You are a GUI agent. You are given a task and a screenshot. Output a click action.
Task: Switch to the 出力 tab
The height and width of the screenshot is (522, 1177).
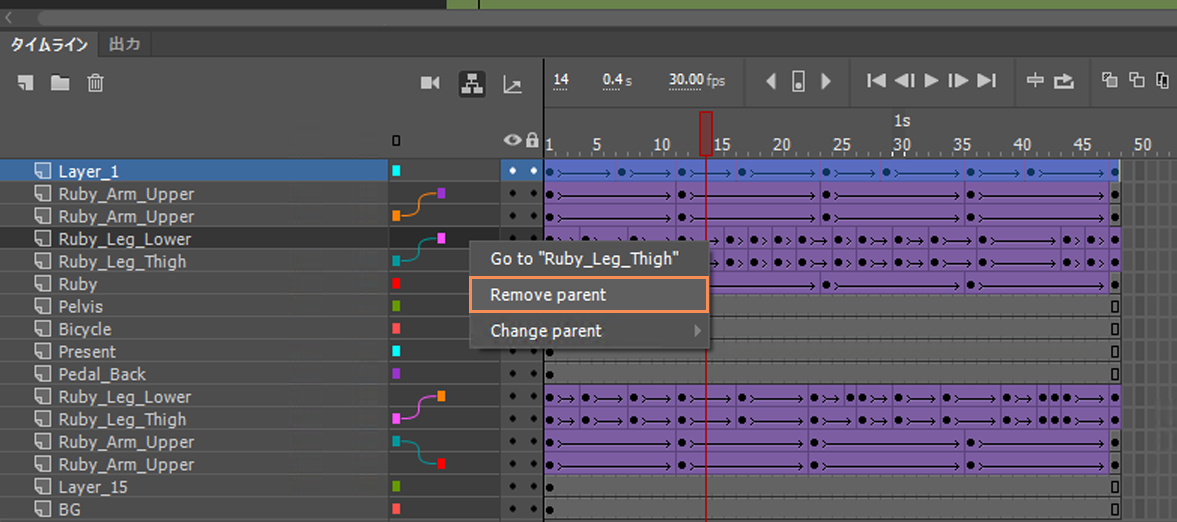pyautogui.click(x=124, y=44)
